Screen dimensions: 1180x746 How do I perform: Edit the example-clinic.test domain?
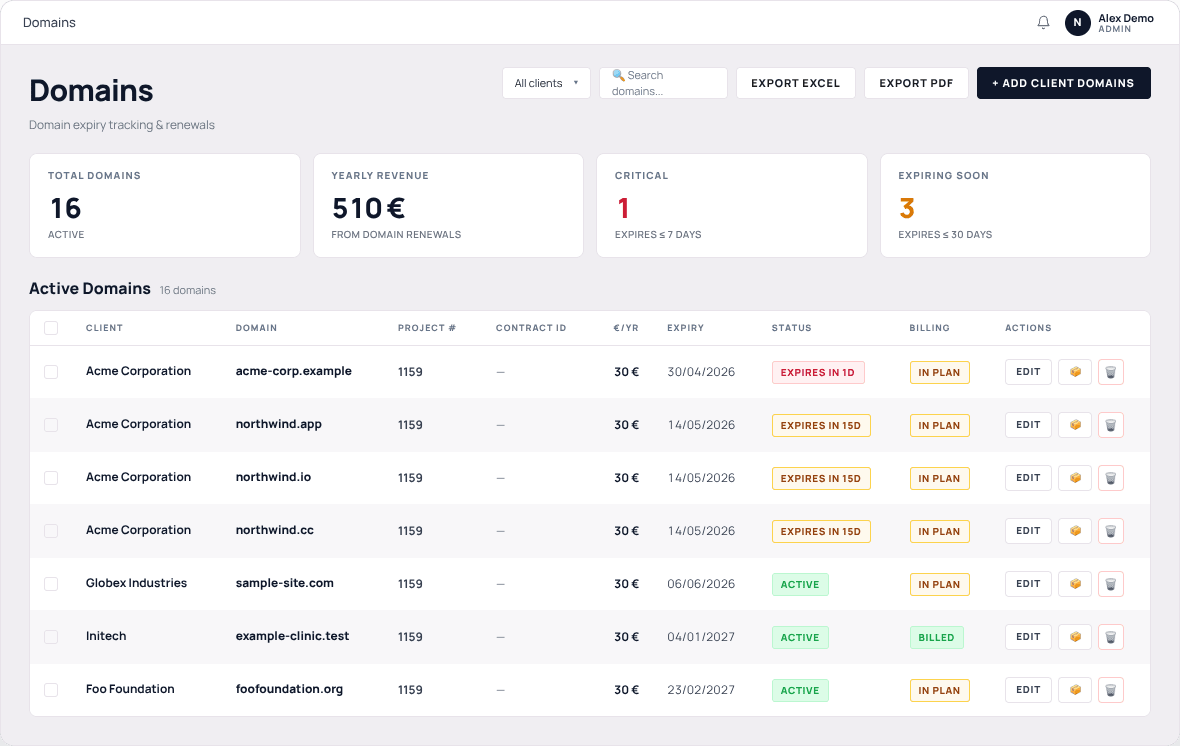(x=1028, y=637)
